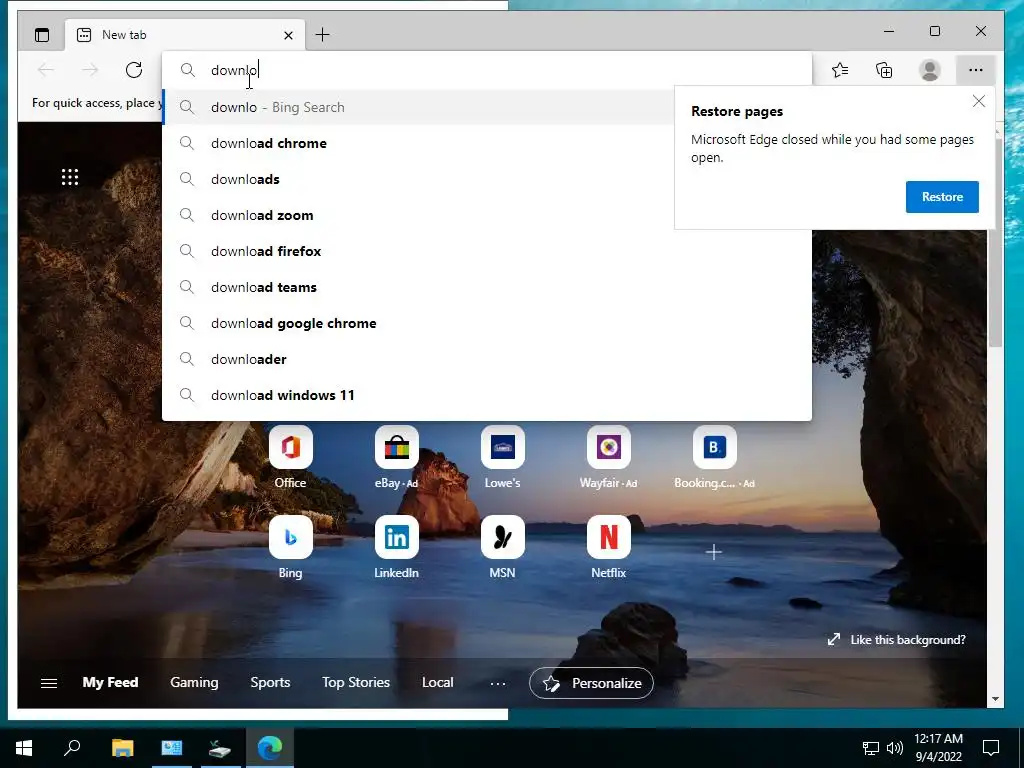
Task: Open Server Manager taskbar icon
Action: click(x=172, y=748)
